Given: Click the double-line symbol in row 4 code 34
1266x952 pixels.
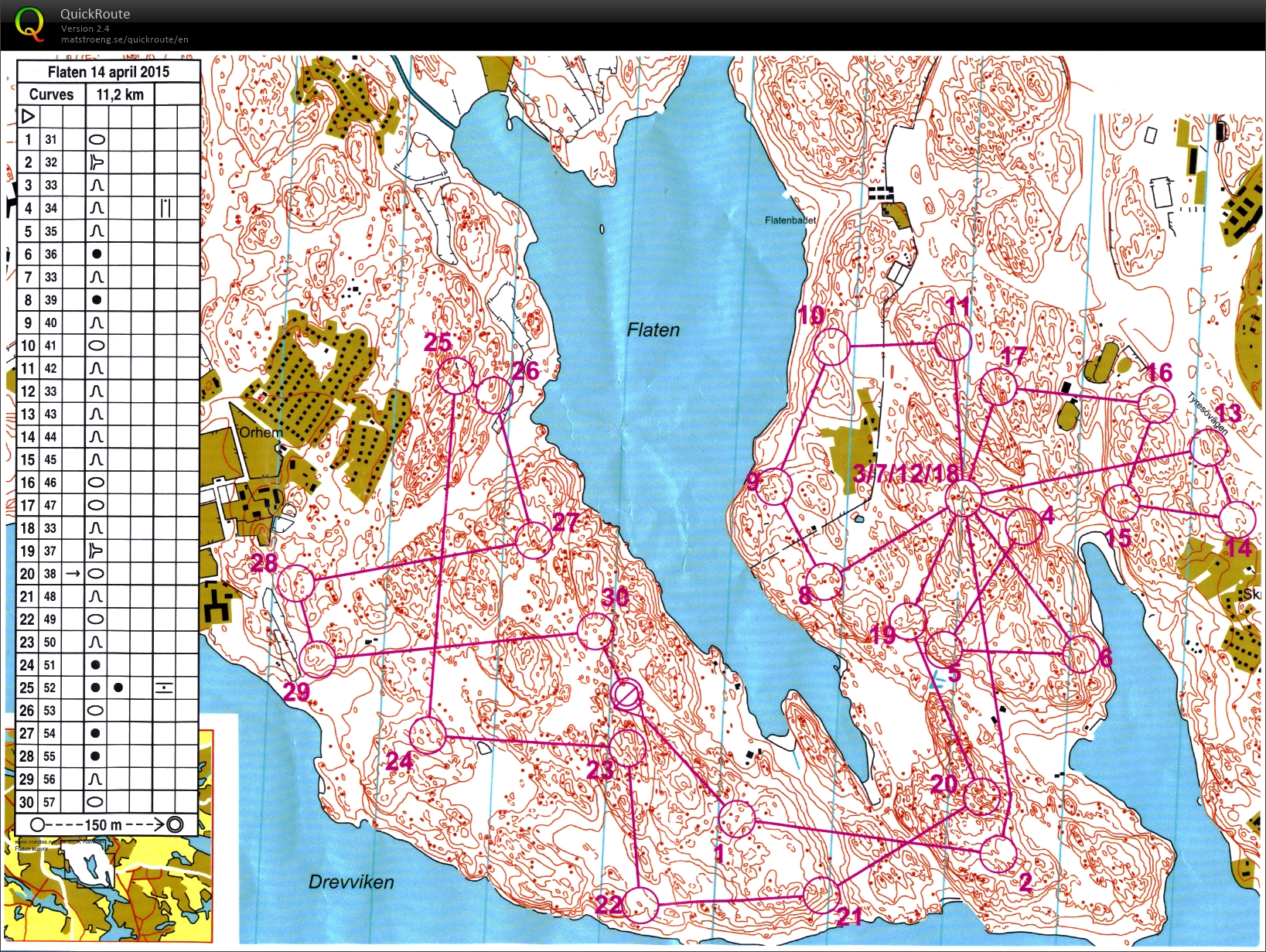Looking at the screenshot, I should point(166,208).
